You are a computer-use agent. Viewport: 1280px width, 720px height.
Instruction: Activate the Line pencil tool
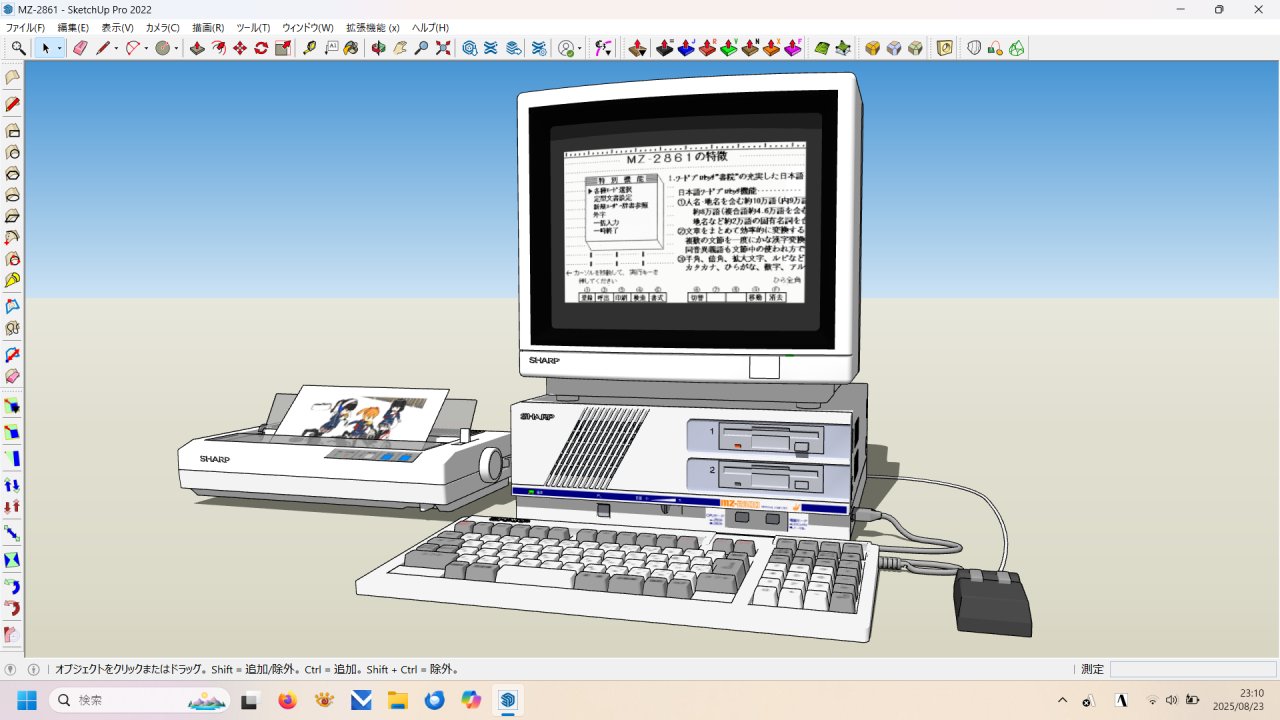(103, 48)
